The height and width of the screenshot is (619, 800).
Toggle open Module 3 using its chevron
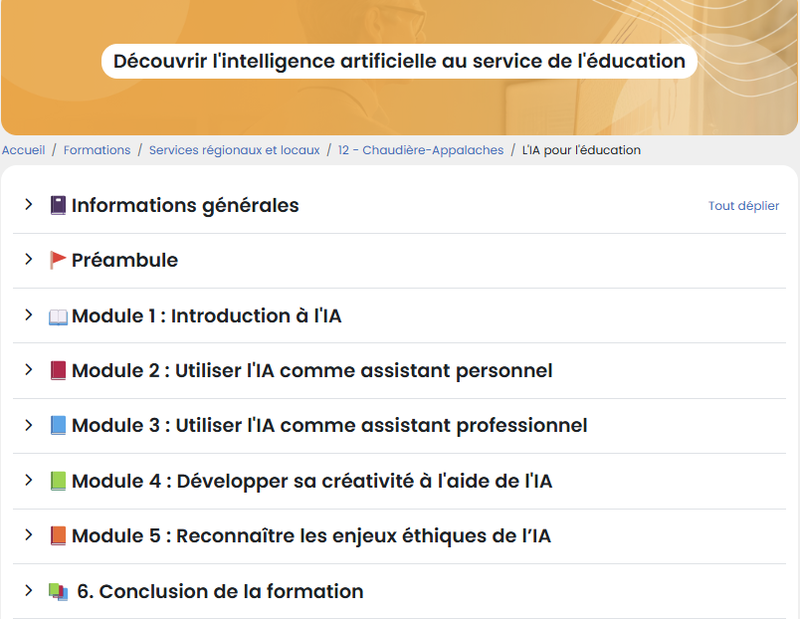click(x=29, y=425)
